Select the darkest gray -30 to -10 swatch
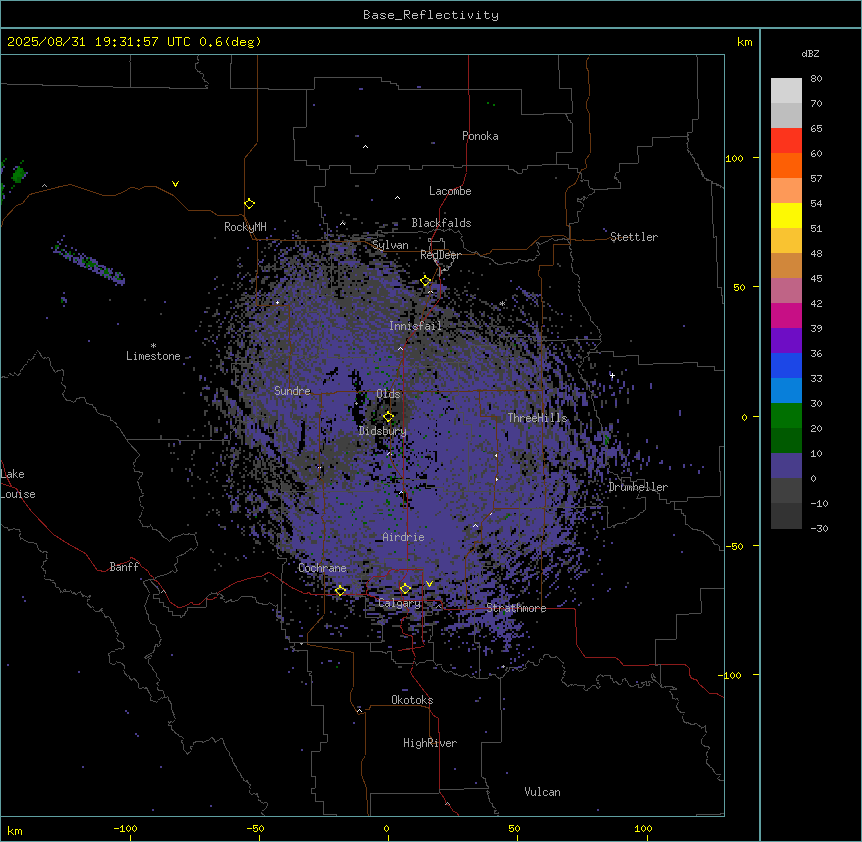Image resolution: width=862 pixels, height=842 pixels. [x=786, y=516]
